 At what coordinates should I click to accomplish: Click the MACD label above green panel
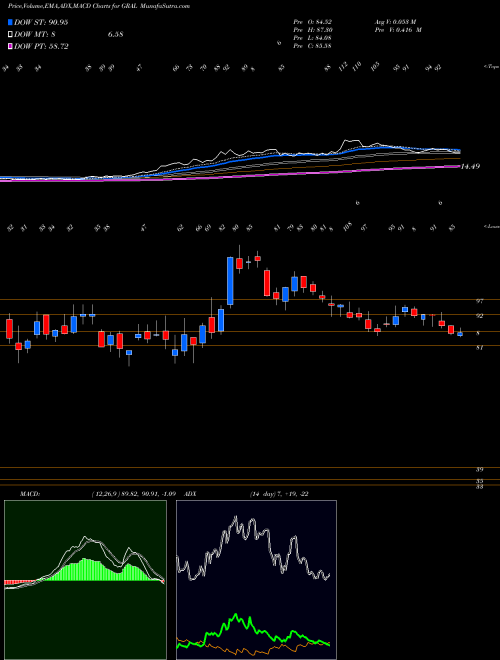29,494
